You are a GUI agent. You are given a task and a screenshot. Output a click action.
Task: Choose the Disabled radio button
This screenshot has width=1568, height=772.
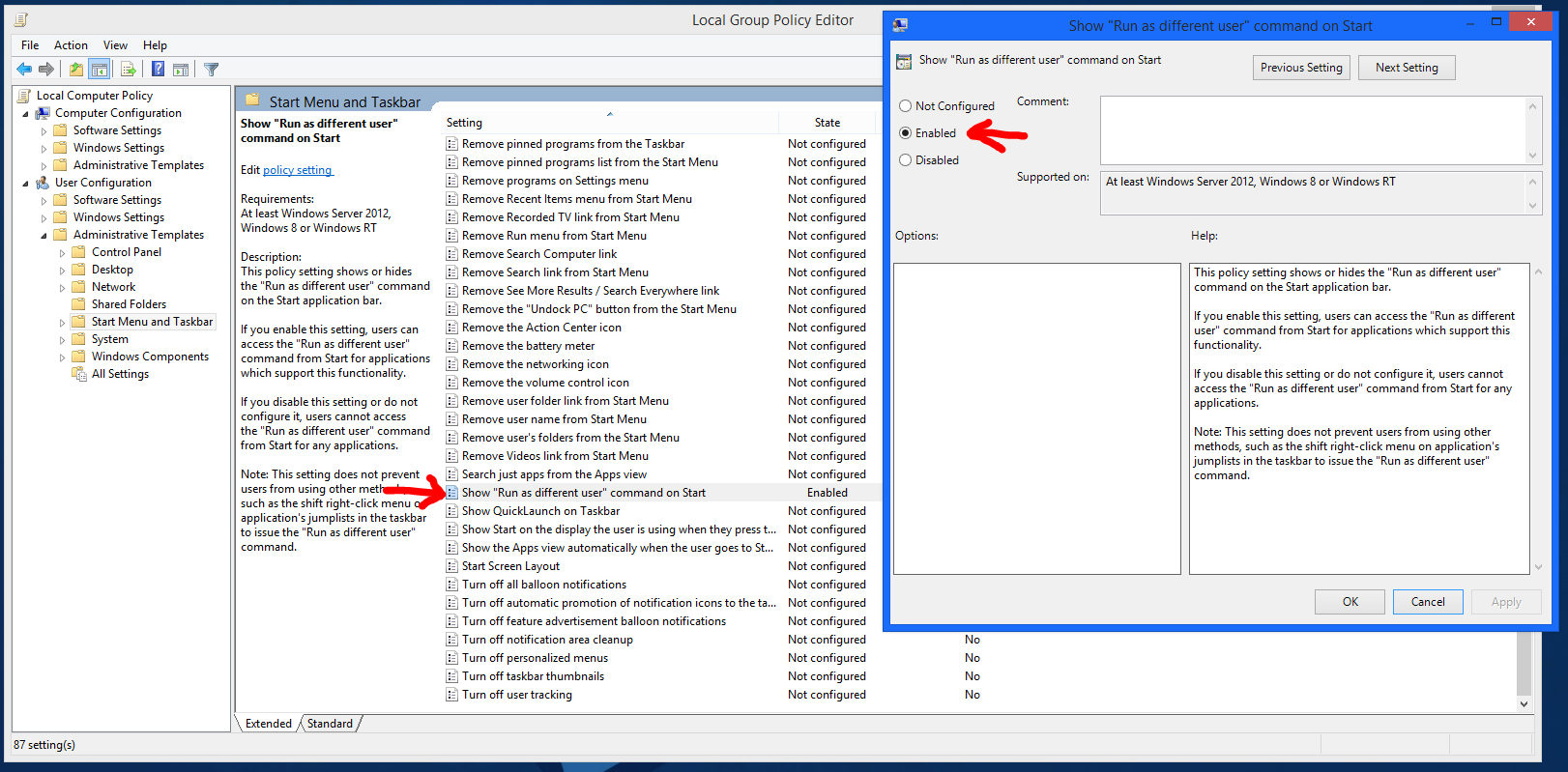pyautogui.click(x=906, y=160)
